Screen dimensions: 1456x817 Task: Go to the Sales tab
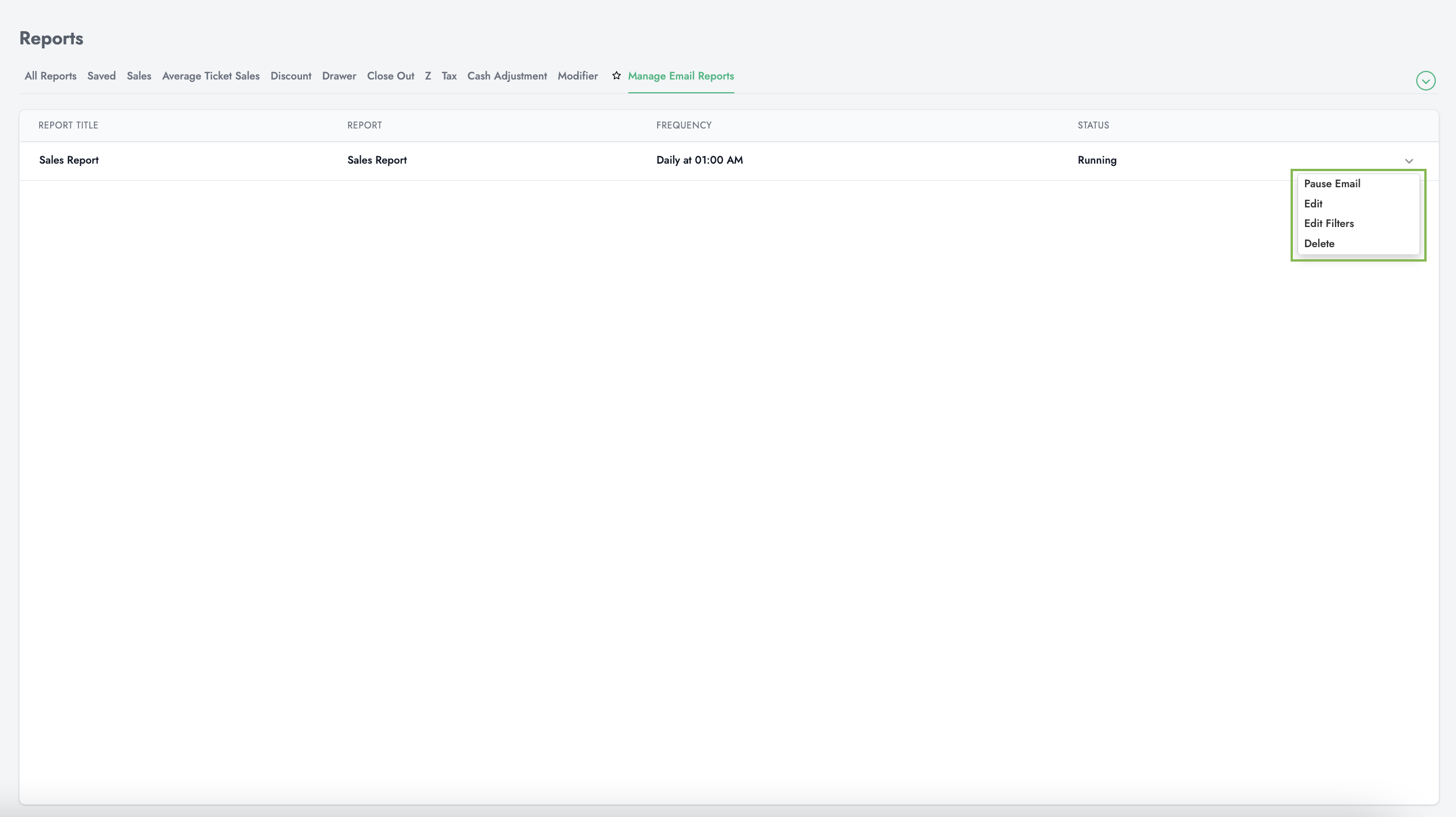pyautogui.click(x=139, y=75)
